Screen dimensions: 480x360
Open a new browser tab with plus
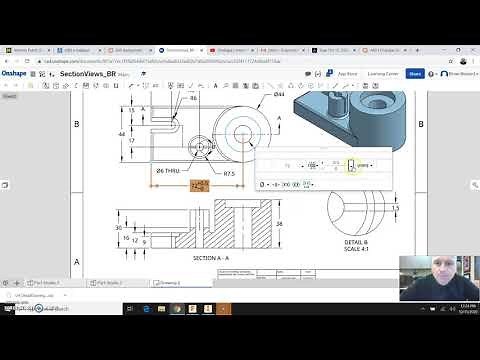tap(417, 50)
